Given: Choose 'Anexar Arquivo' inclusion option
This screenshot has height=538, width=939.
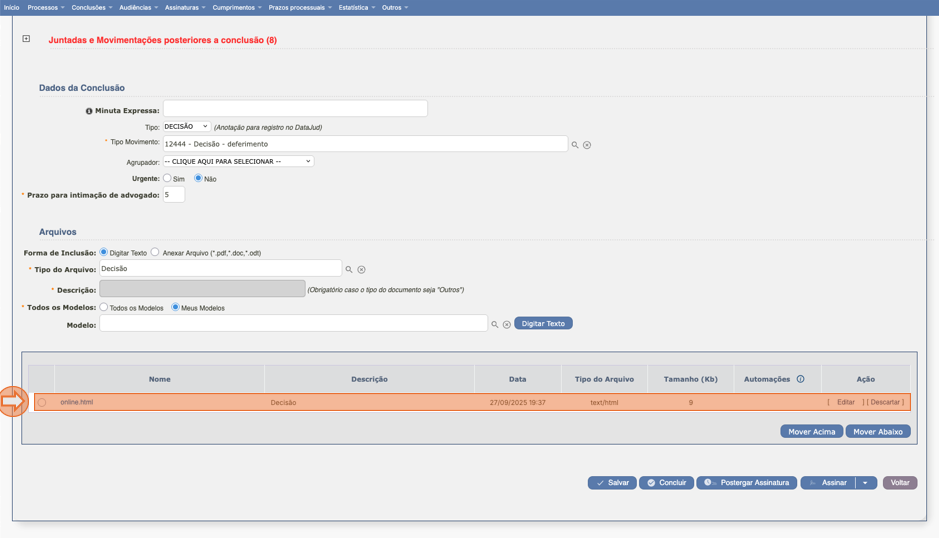Looking at the screenshot, I should pos(155,252).
